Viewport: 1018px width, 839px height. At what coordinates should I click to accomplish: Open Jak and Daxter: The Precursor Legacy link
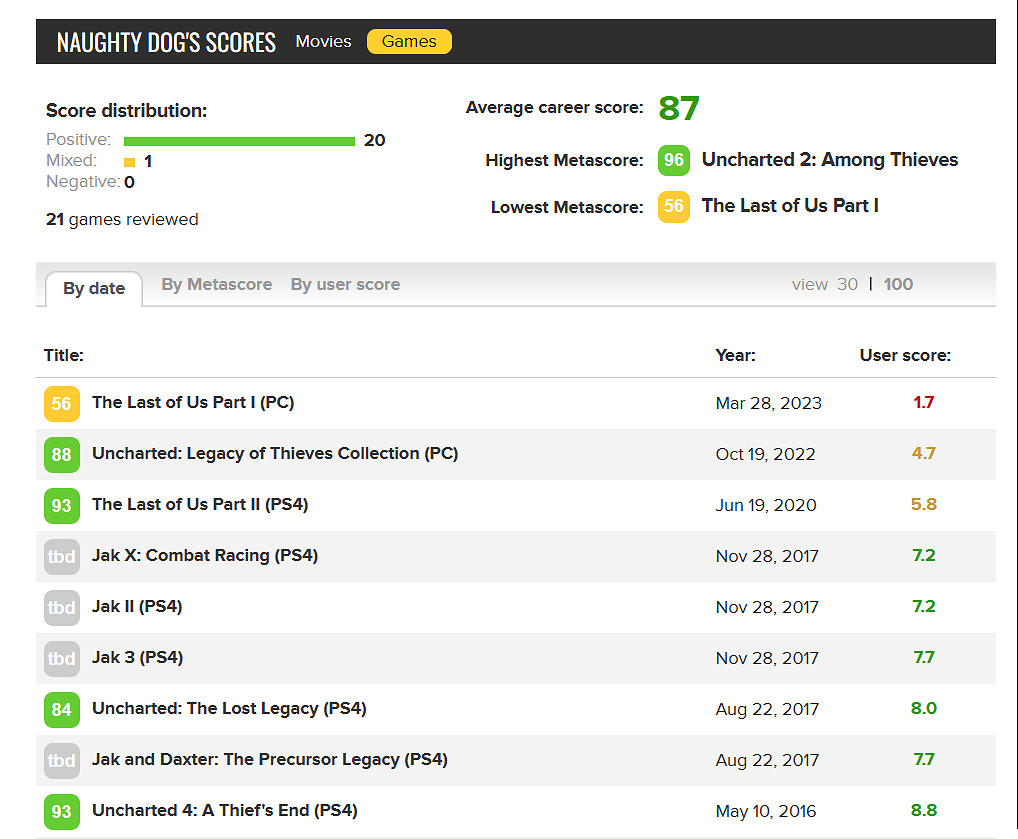269,760
